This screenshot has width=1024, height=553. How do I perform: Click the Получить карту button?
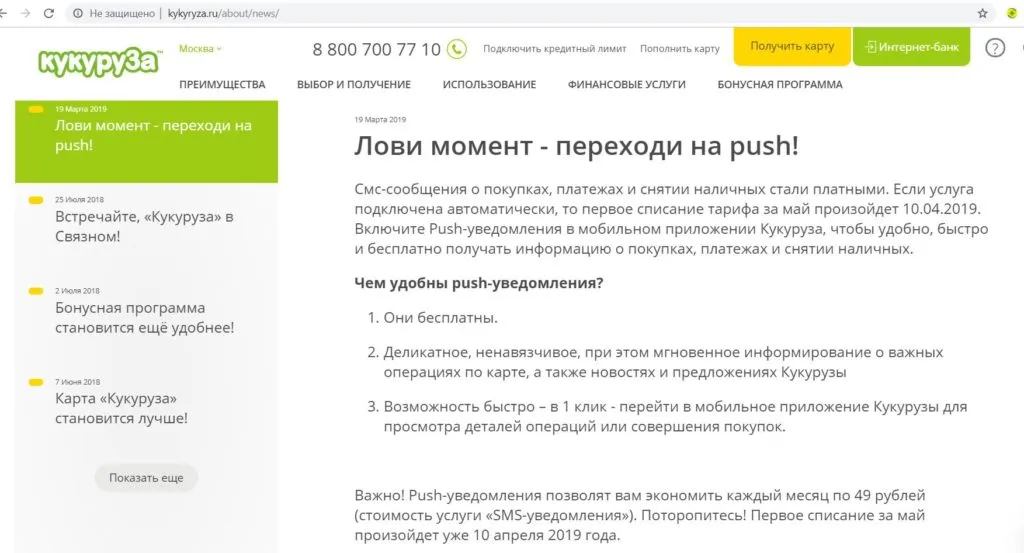pyautogui.click(x=792, y=46)
